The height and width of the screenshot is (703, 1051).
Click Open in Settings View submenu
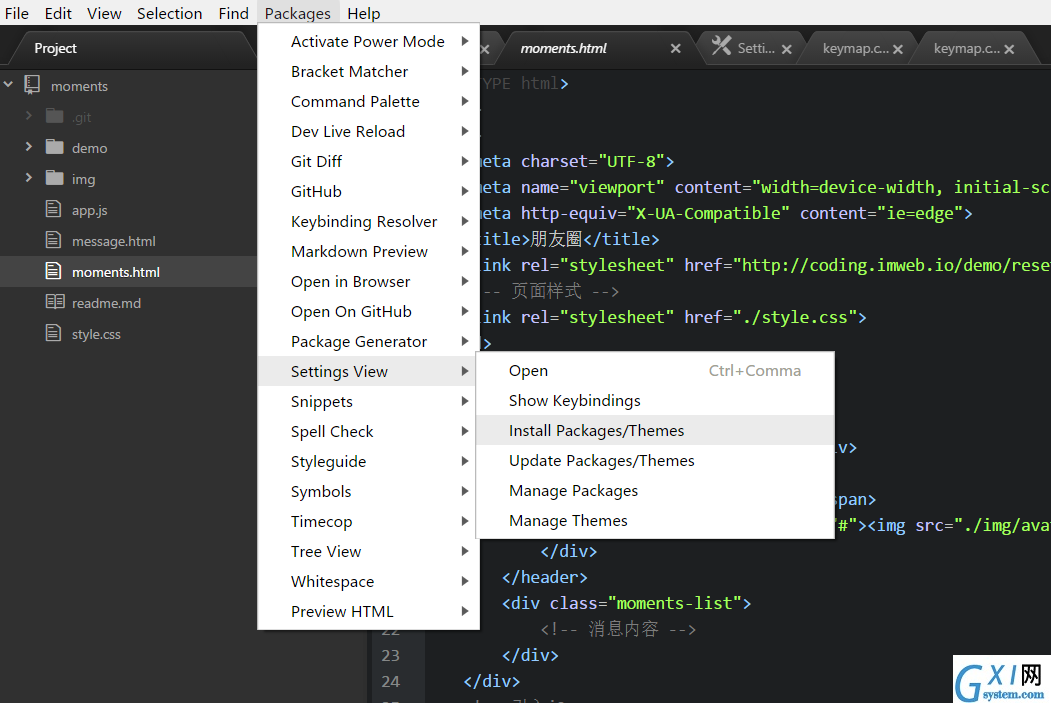click(x=655, y=371)
